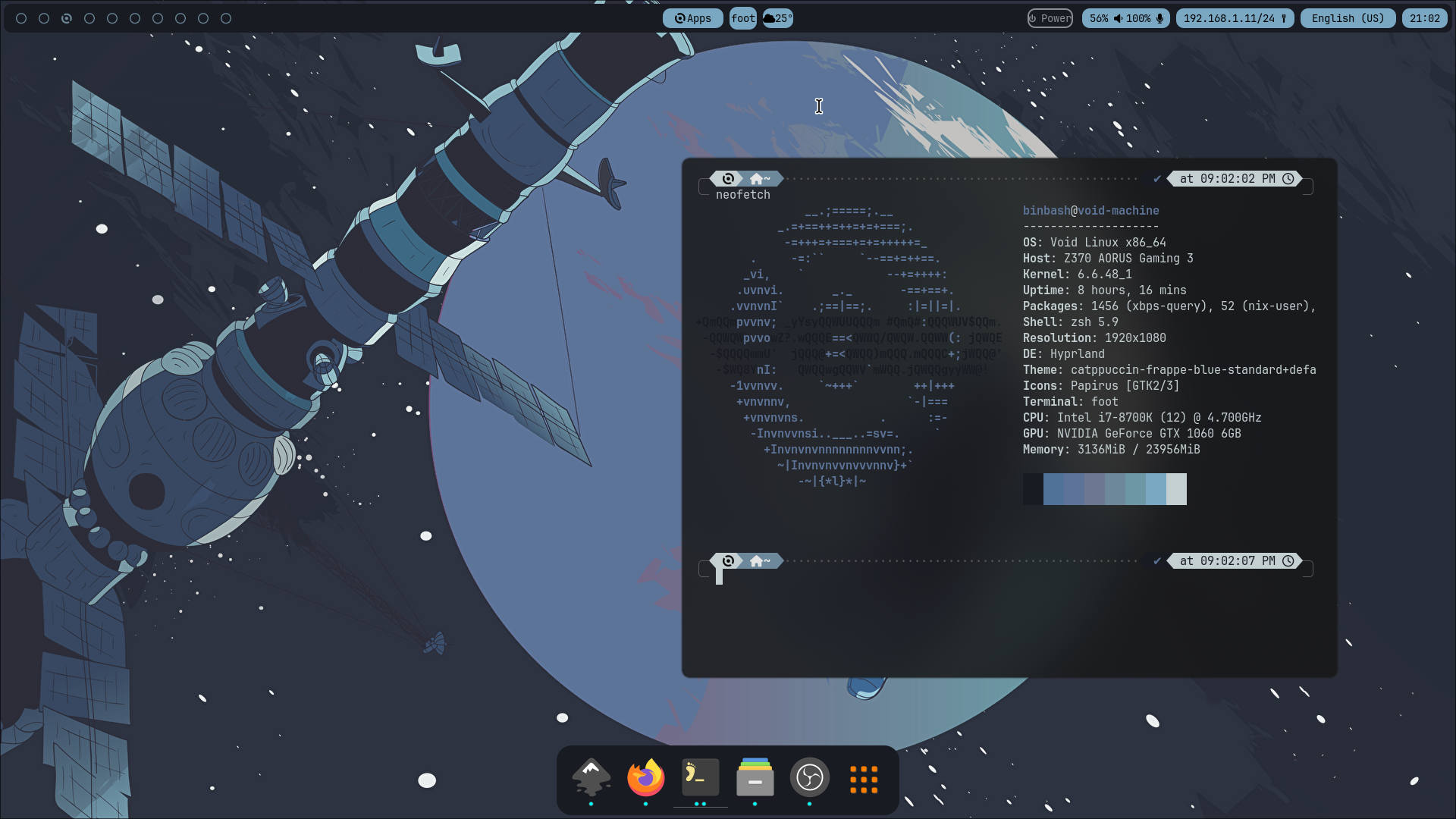This screenshot has height=819, width=1456.
Task: Click the microphone icon in status bar
Action: pyautogui.click(x=1159, y=18)
